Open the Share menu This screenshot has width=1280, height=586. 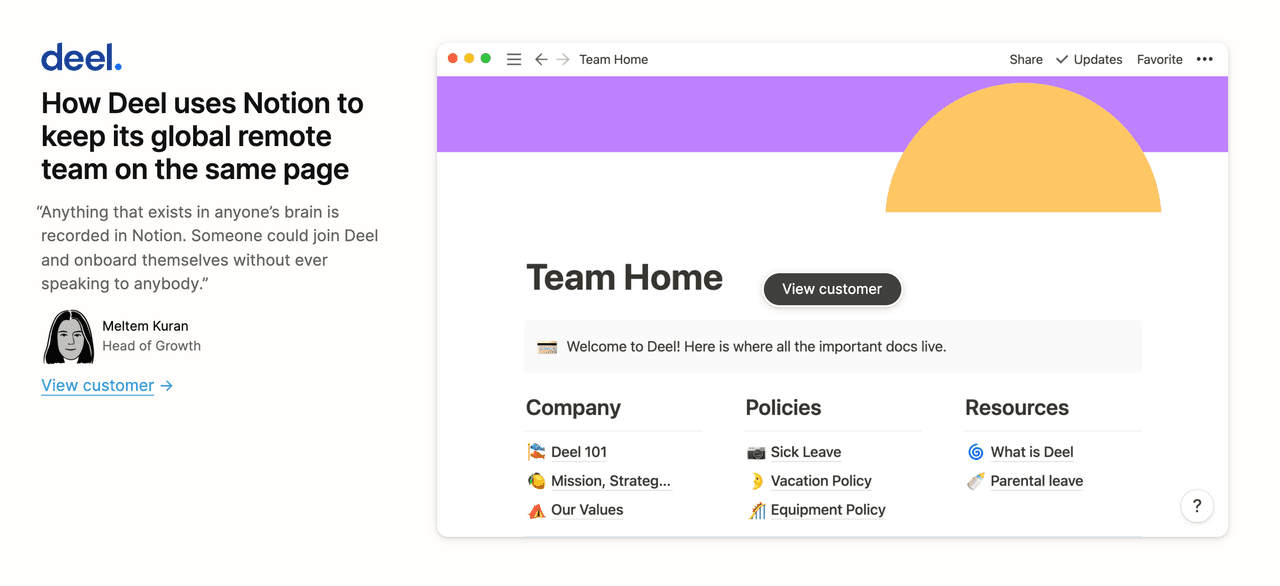[x=1026, y=59]
